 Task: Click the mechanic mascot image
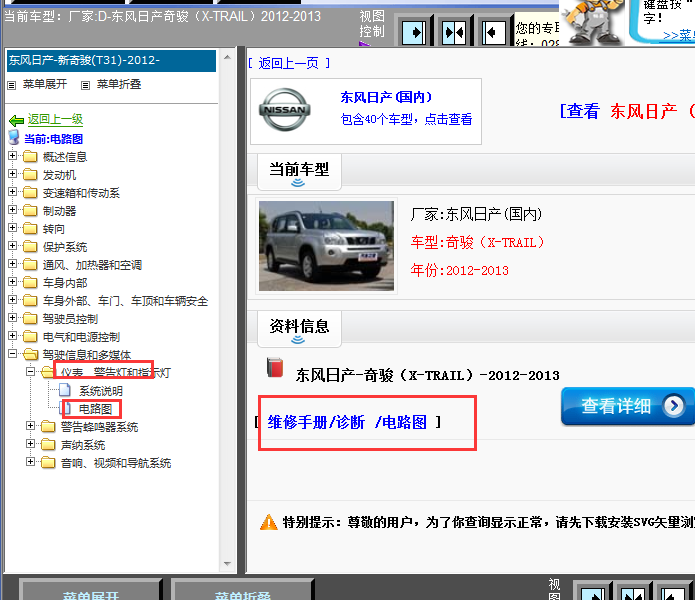pos(593,22)
